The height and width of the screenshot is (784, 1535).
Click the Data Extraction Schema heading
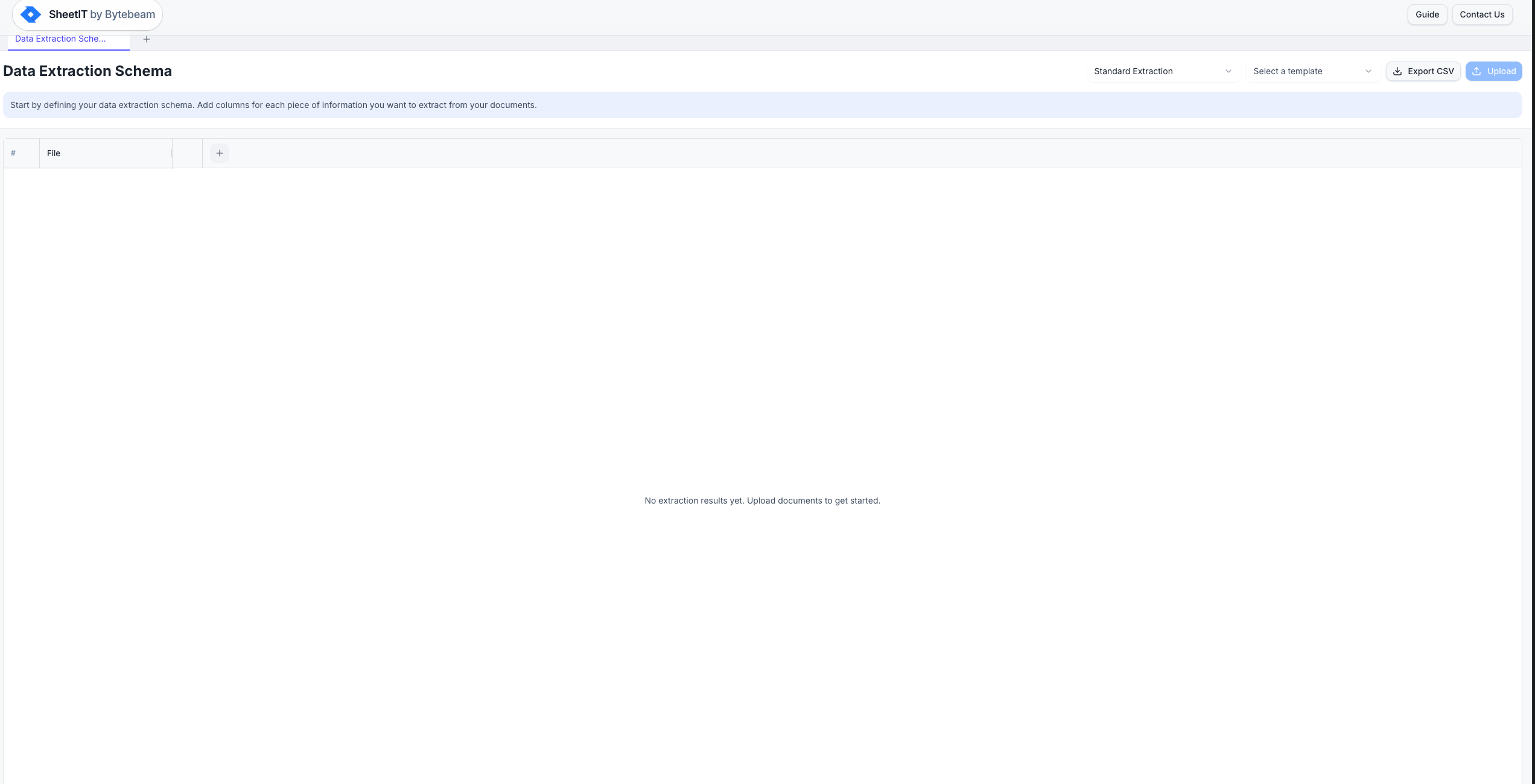[x=87, y=71]
